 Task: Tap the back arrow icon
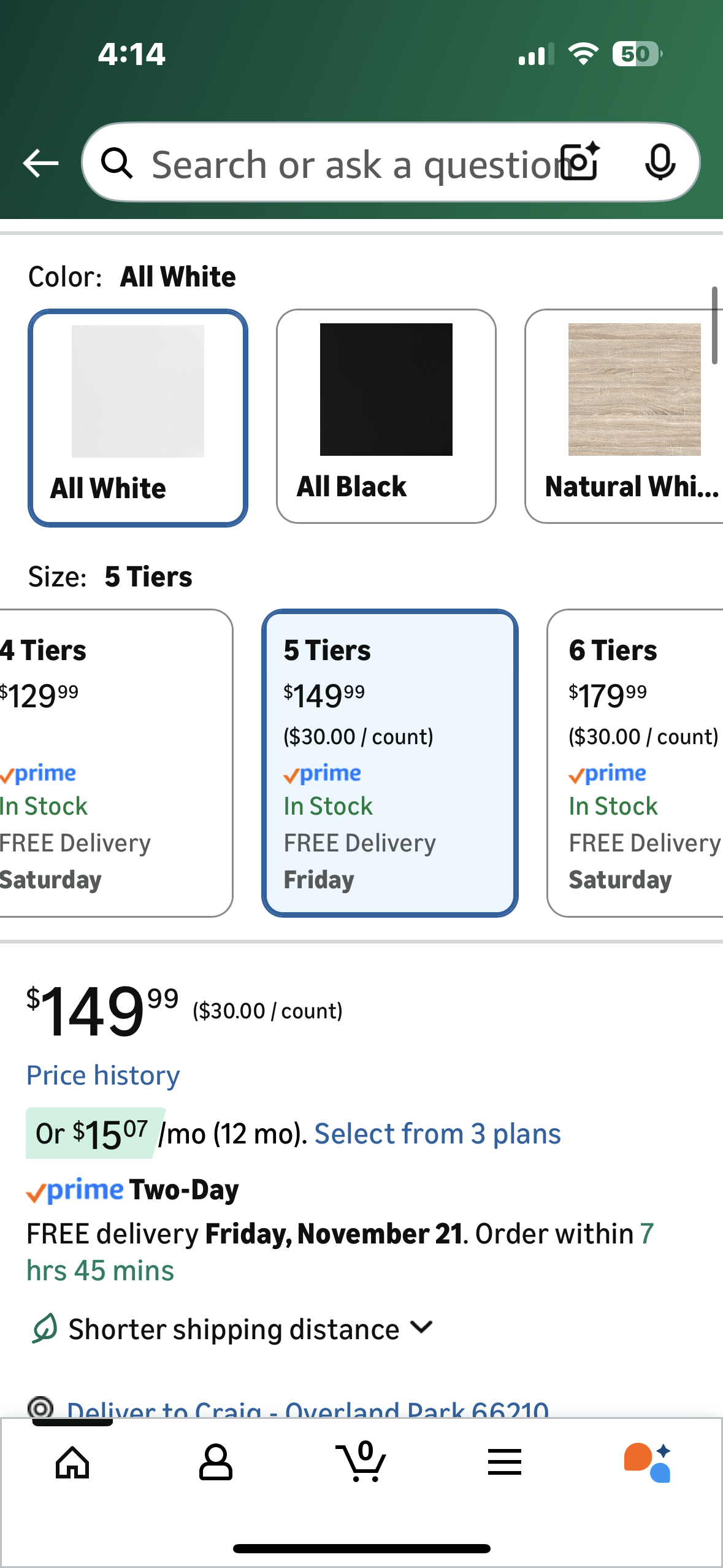click(40, 163)
